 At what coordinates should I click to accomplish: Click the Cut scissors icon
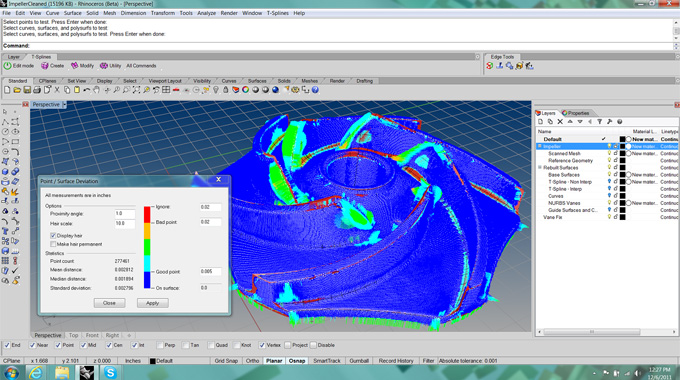coord(57,90)
